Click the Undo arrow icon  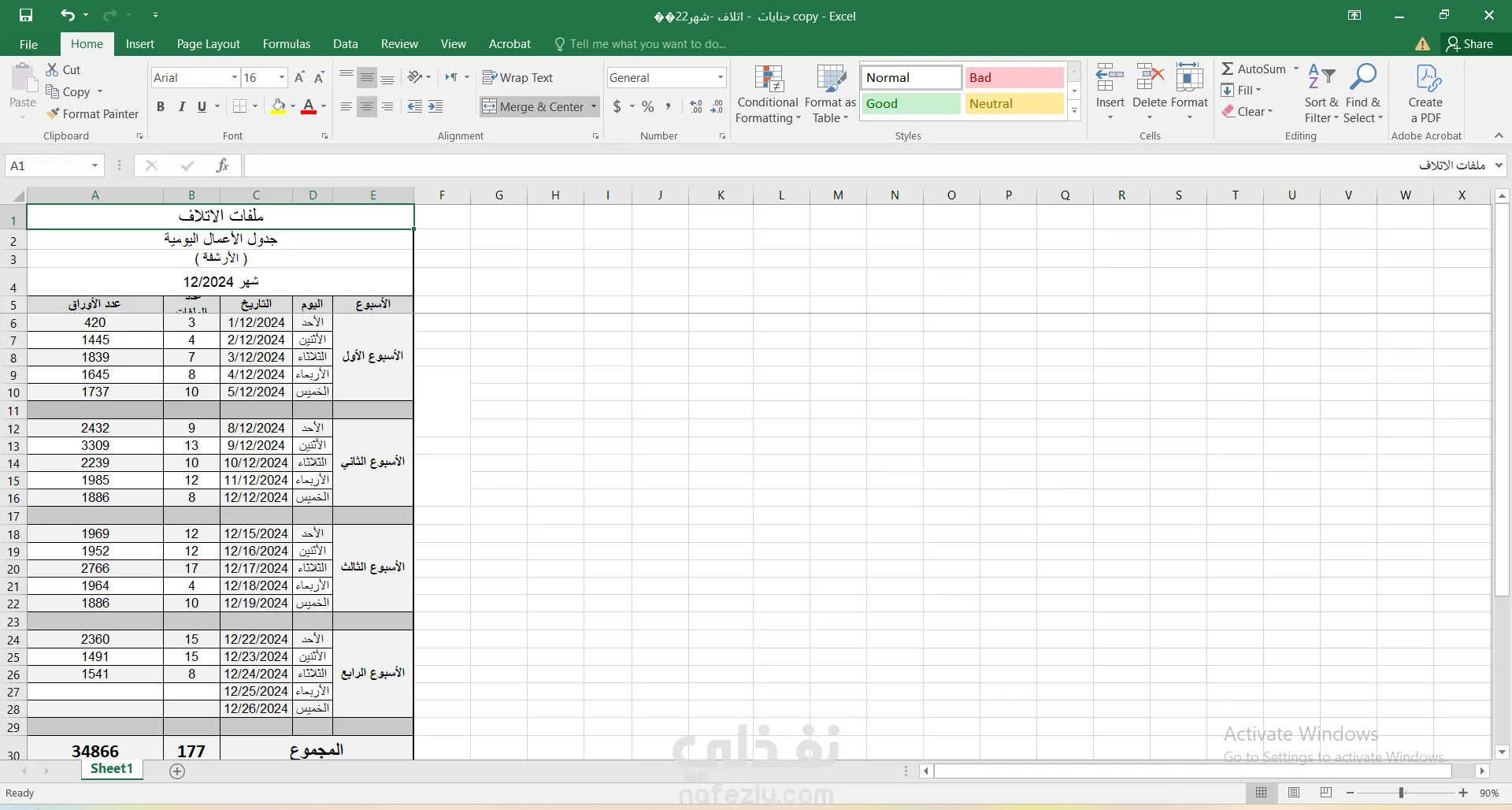point(68,15)
